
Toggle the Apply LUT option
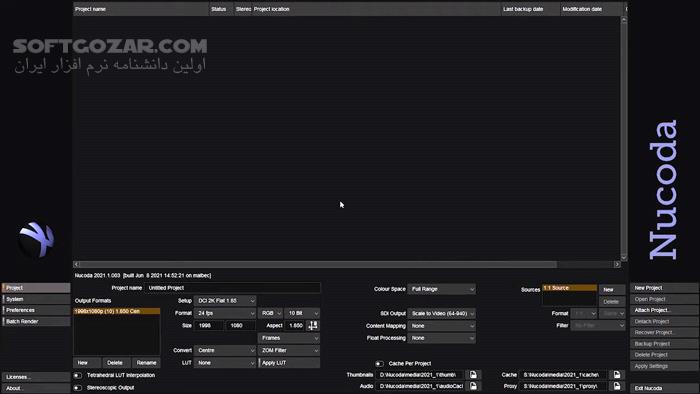289,363
